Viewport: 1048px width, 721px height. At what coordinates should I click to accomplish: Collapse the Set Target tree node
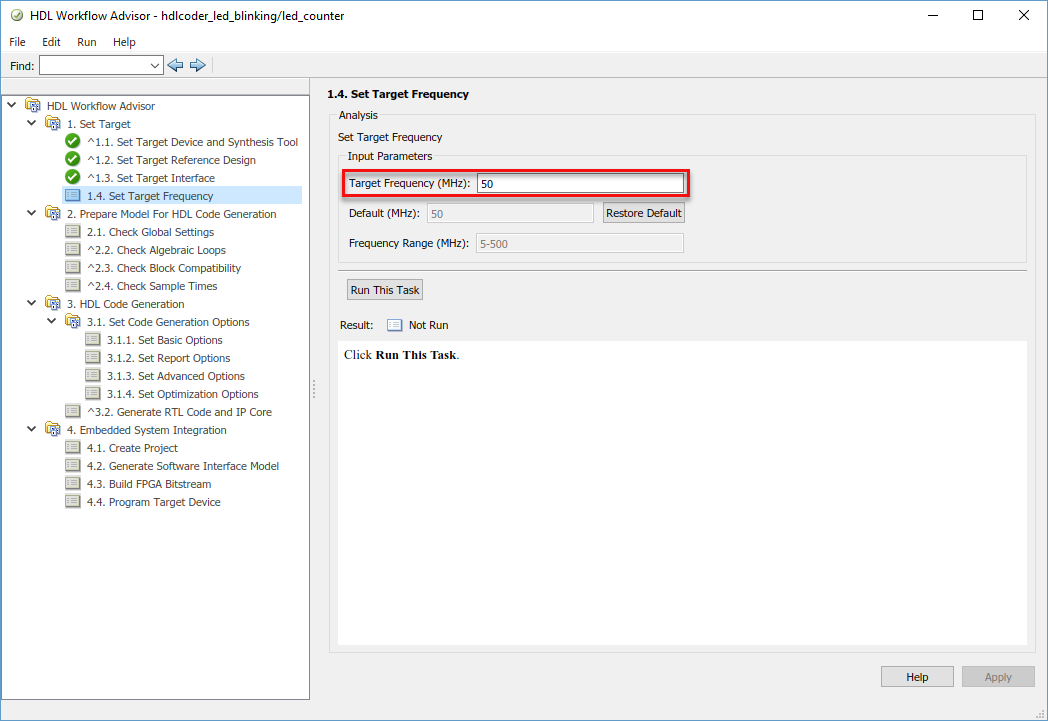32,124
